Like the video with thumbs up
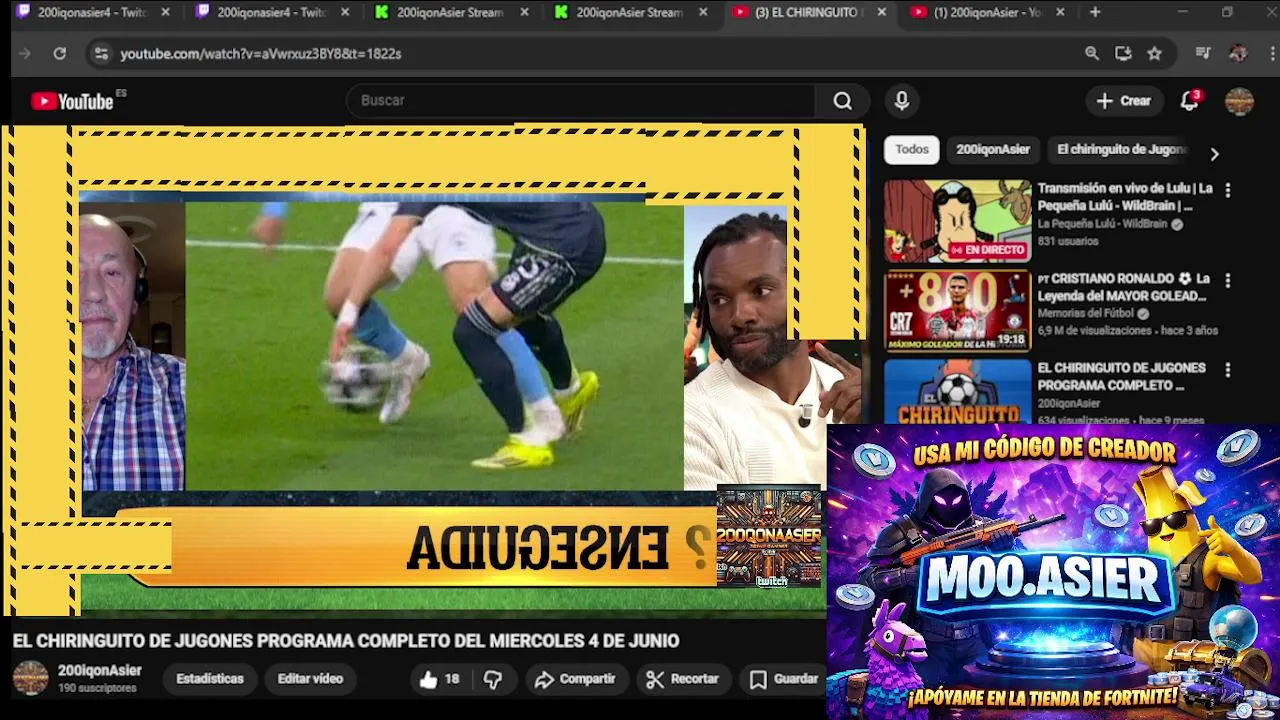The image size is (1280, 720). click(439, 679)
